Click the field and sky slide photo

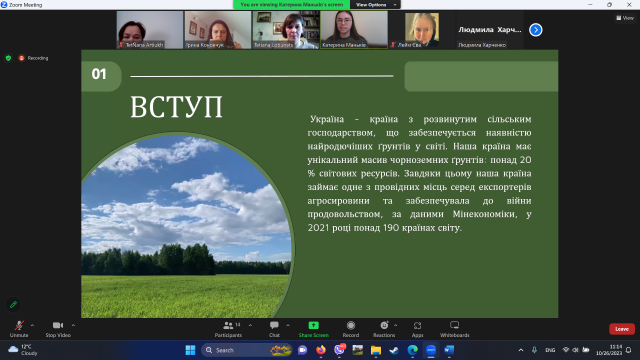click(x=187, y=226)
